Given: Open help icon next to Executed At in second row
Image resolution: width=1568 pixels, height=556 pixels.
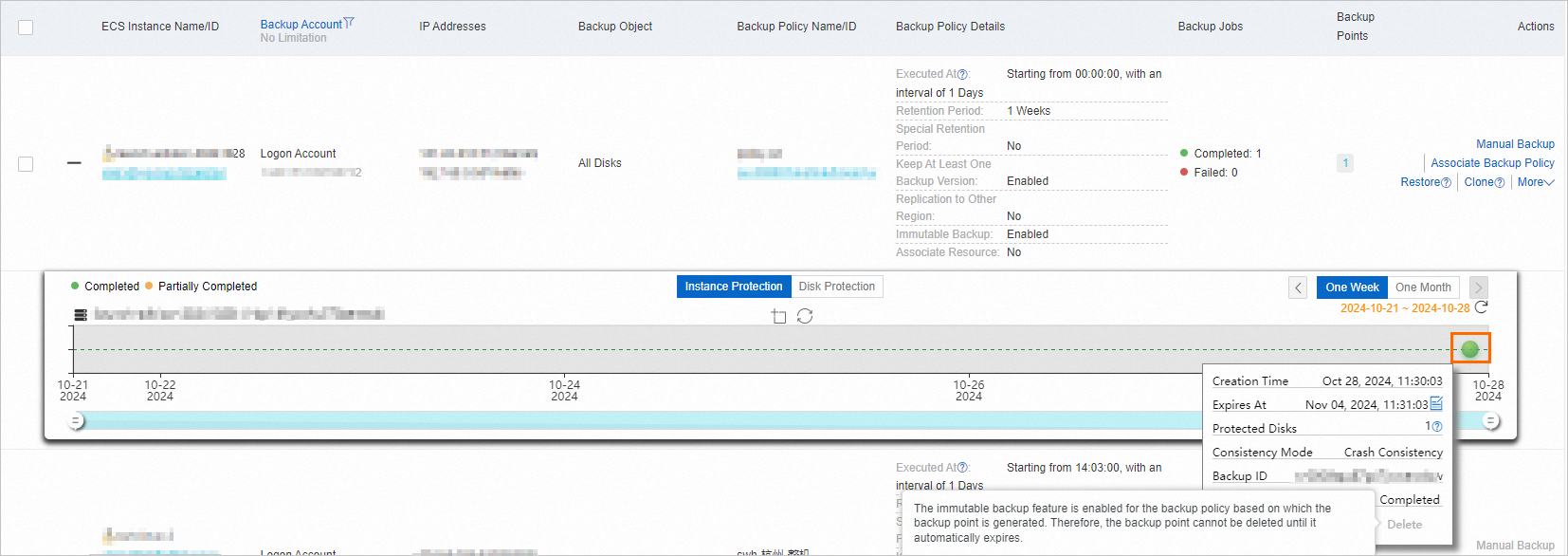Looking at the screenshot, I should point(963,468).
